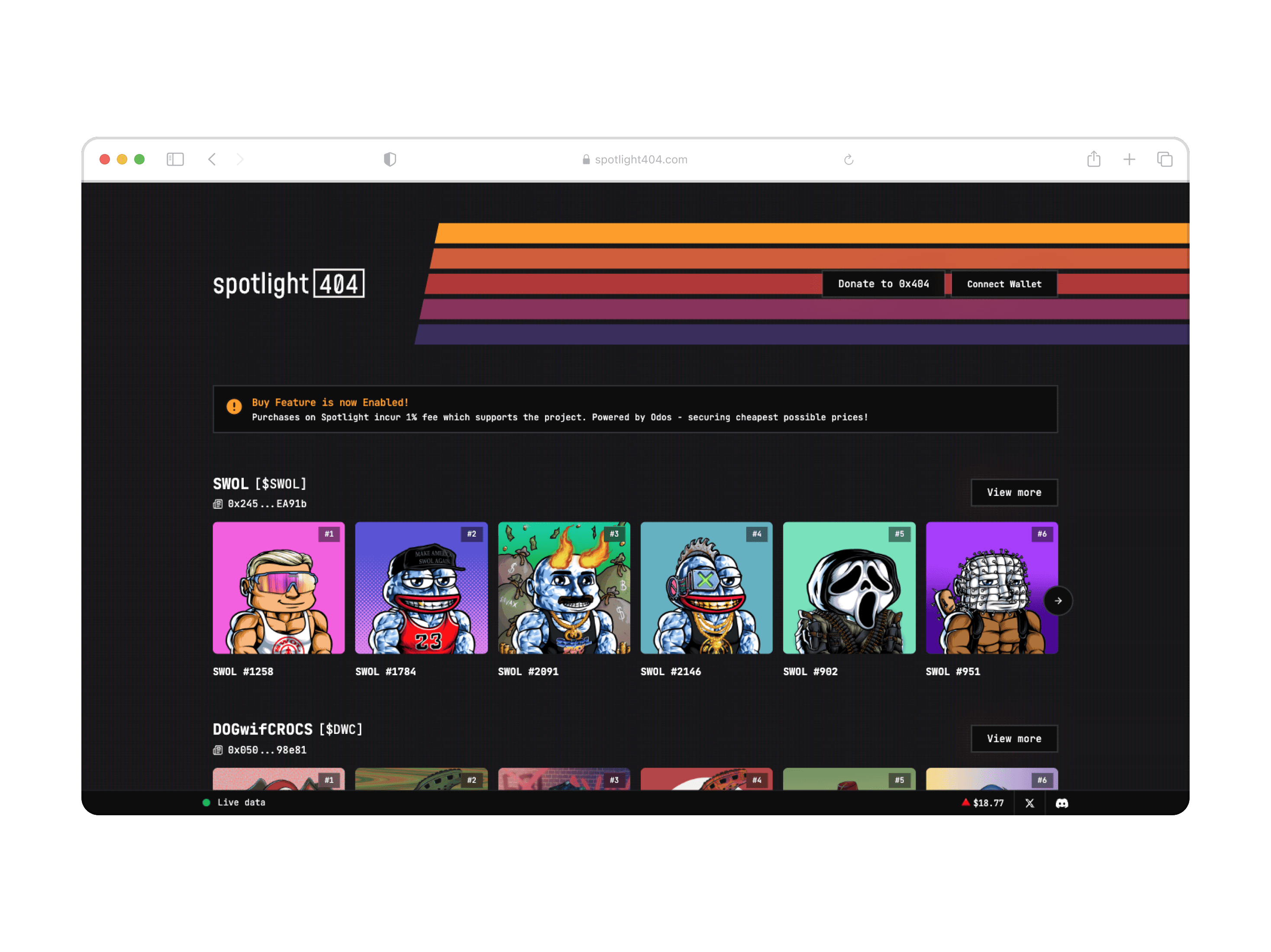Image resolution: width=1271 pixels, height=952 pixels.
Task: Open a new tab with plus icon
Action: coord(1129,159)
